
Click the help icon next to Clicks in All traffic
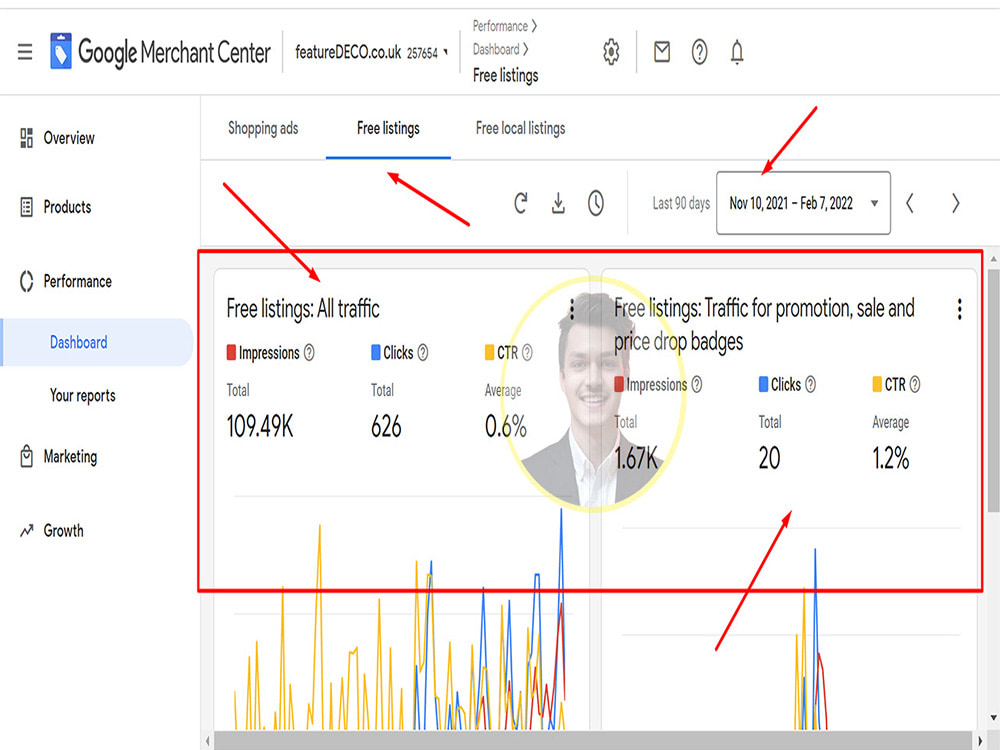pos(423,353)
